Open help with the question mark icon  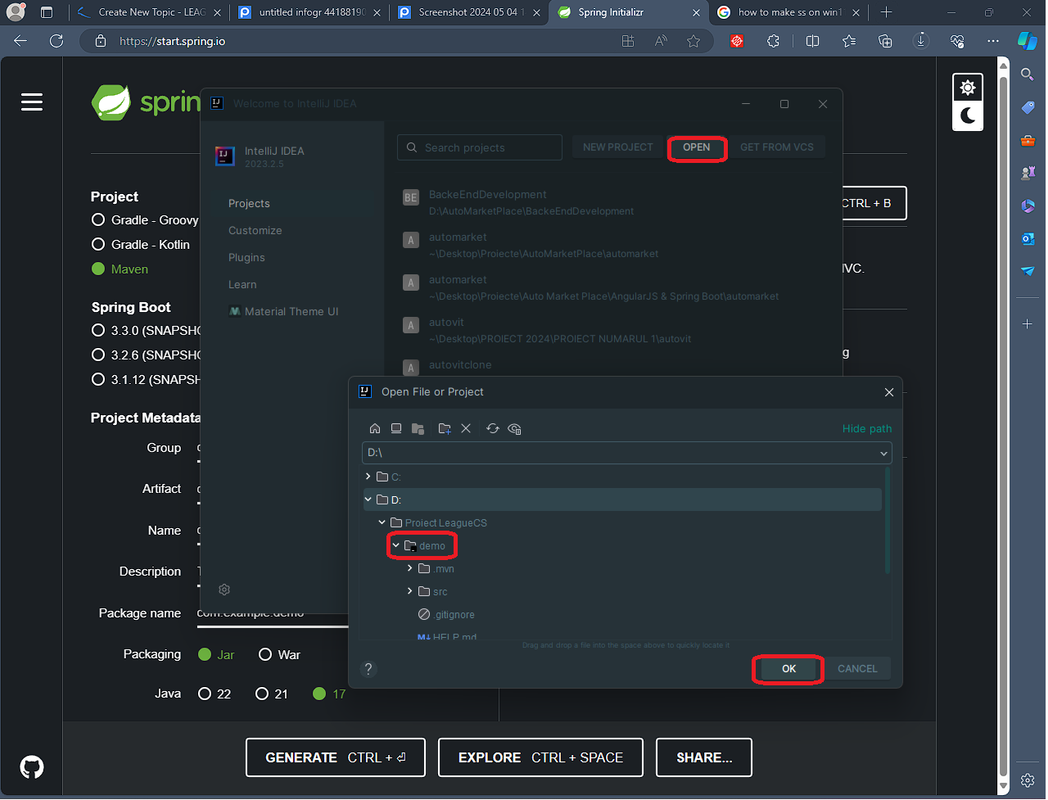pyautogui.click(x=368, y=668)
